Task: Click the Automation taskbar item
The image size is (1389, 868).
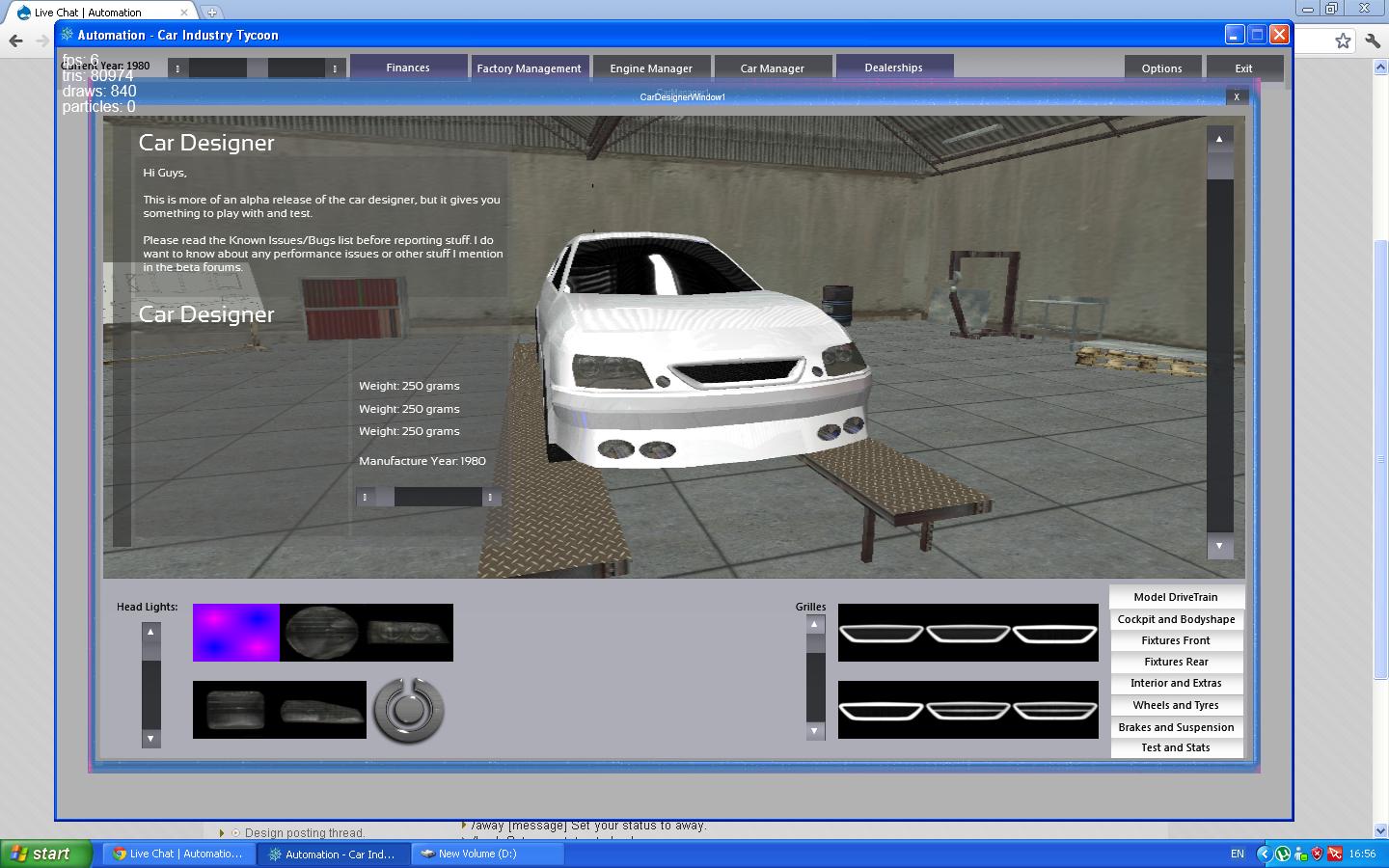Action: click(x=333, y=854)
